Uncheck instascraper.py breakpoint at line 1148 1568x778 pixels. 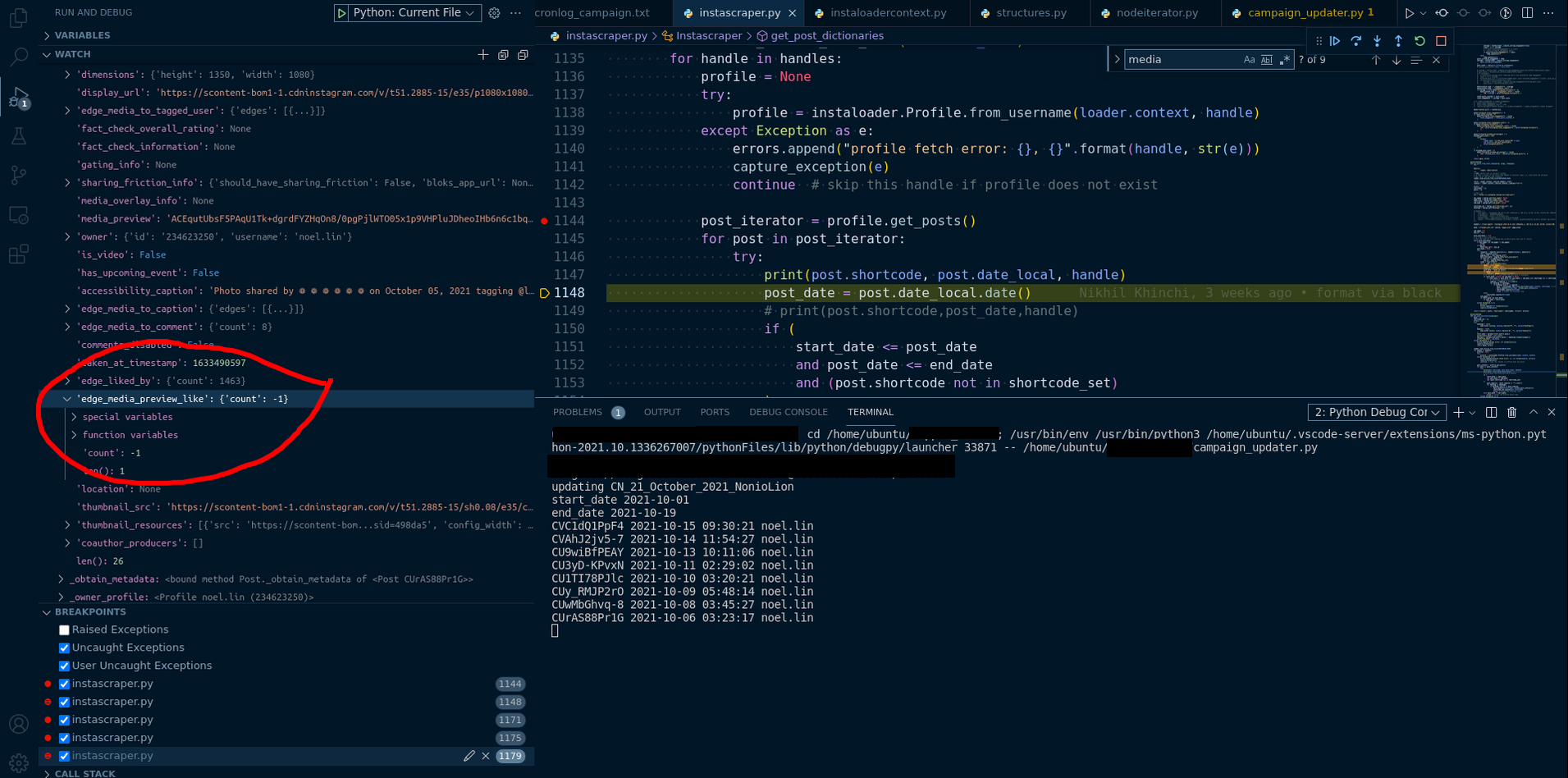pyautogui.click(x=64, y=702)
